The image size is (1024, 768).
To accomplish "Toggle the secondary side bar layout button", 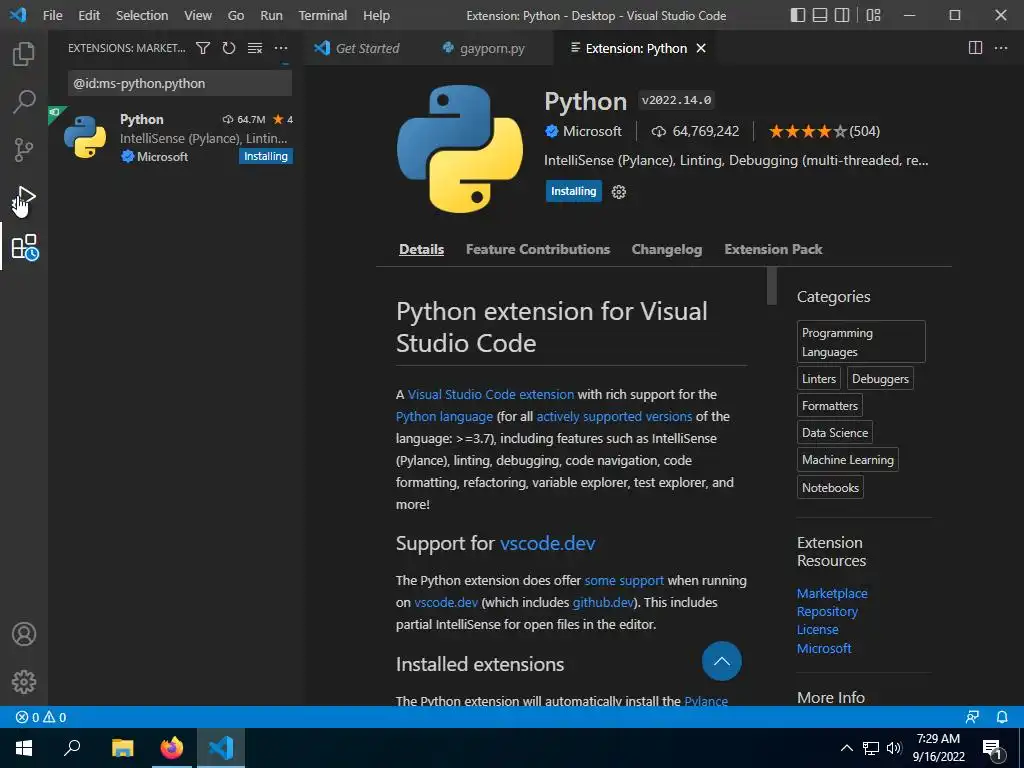I will click(844, 16).
